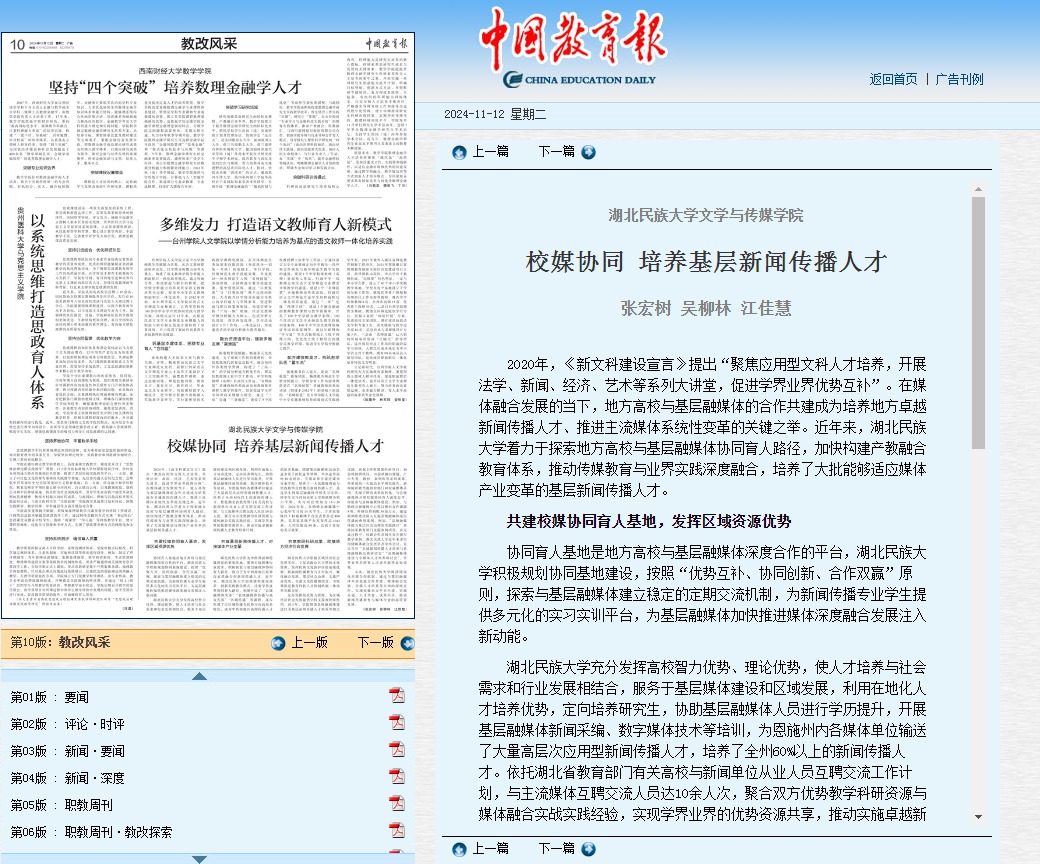The width and height of the screenshot is (1040, 864).
Task: Go to next edition via 下一版 text
Action: click(x=375, y=643)
